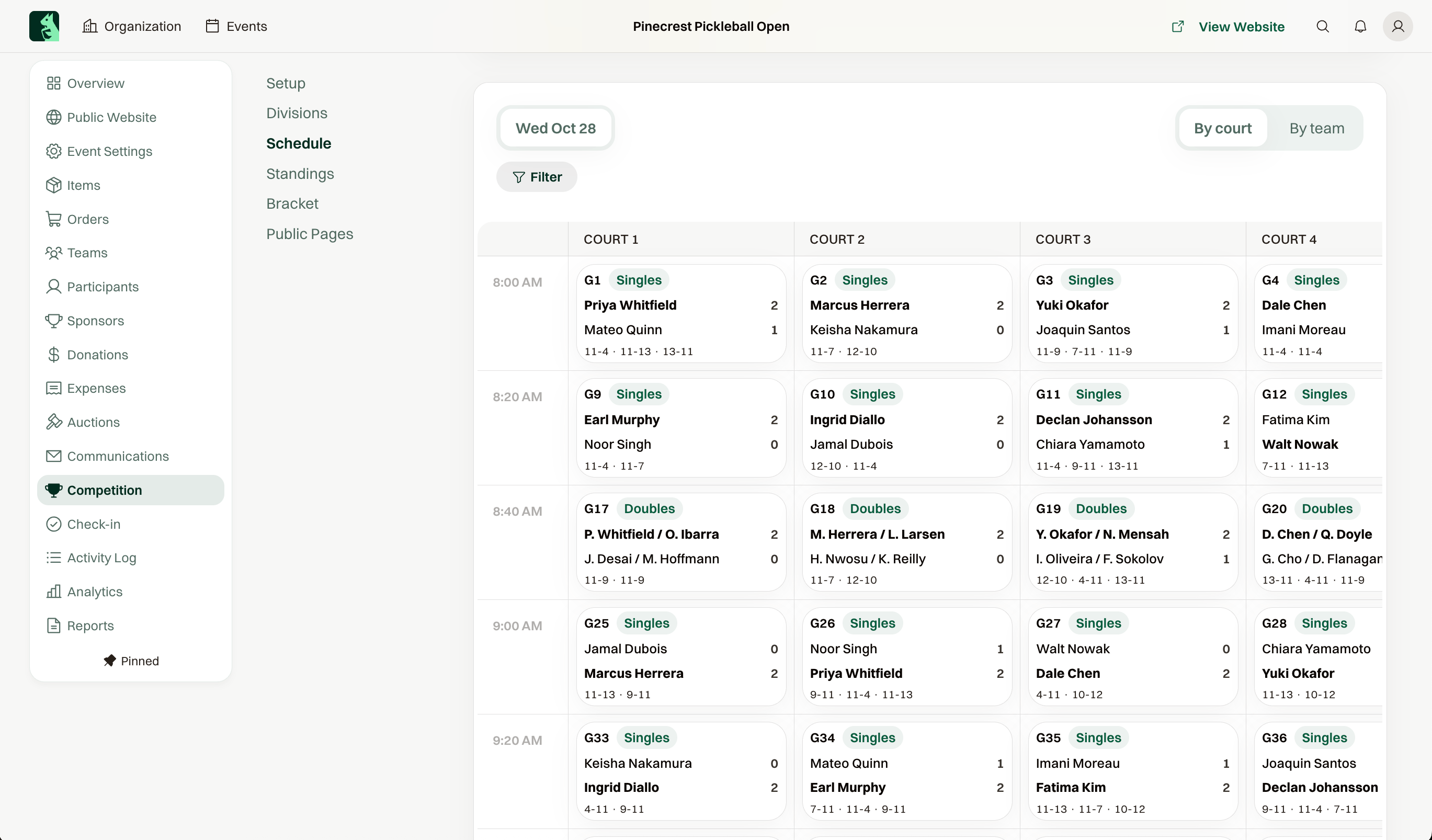Click the app logo icon
The width and height of the screenshot is (1432, 840).
[x=44, y=26]
